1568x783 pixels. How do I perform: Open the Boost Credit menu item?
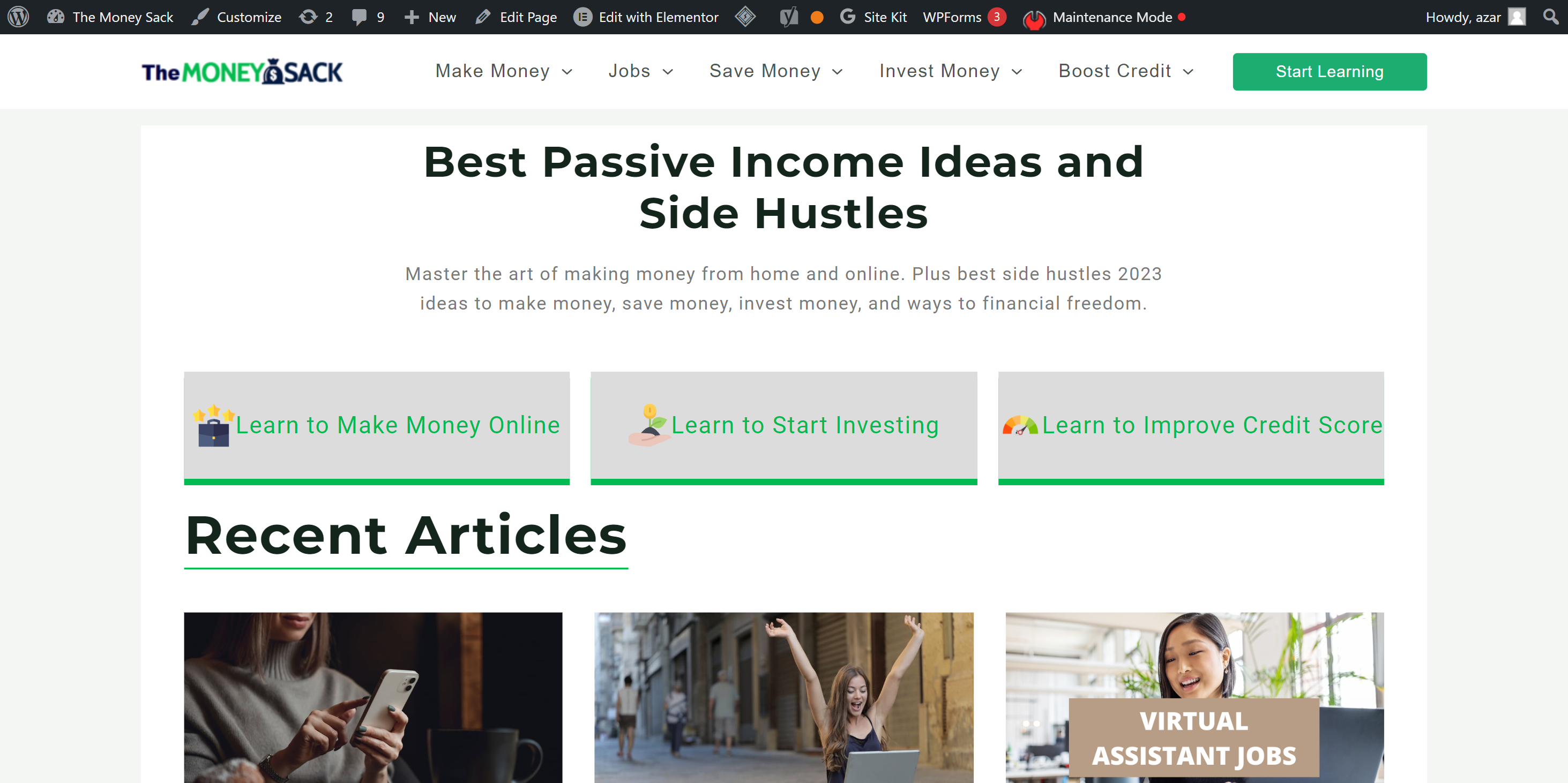1114,71
